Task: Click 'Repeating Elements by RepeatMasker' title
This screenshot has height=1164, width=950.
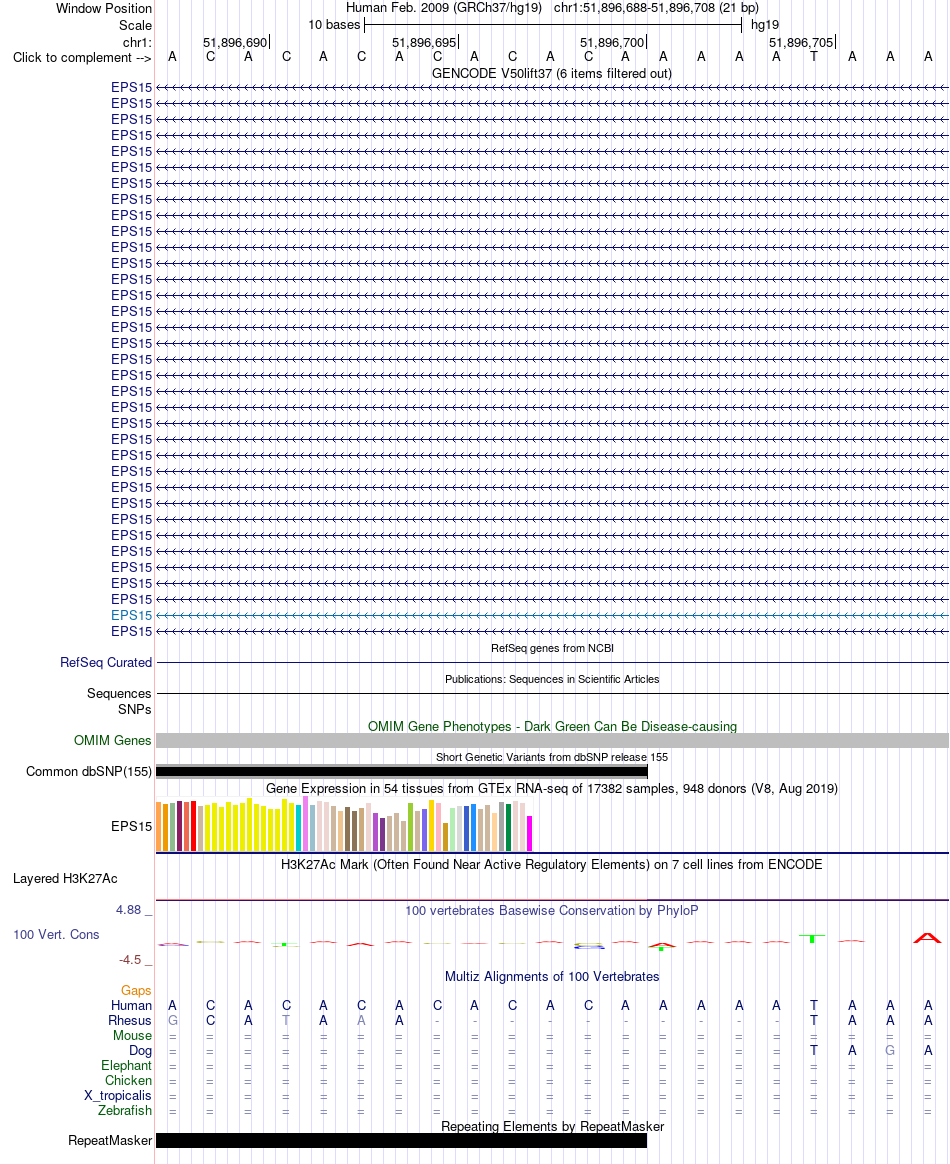Action: [552, 1126]
